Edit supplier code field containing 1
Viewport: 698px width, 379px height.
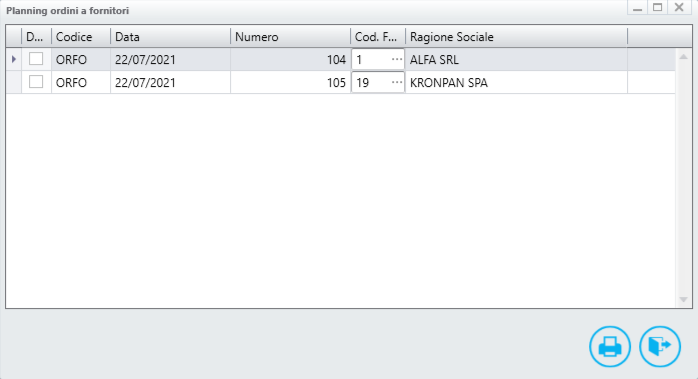tap(371, 59)
